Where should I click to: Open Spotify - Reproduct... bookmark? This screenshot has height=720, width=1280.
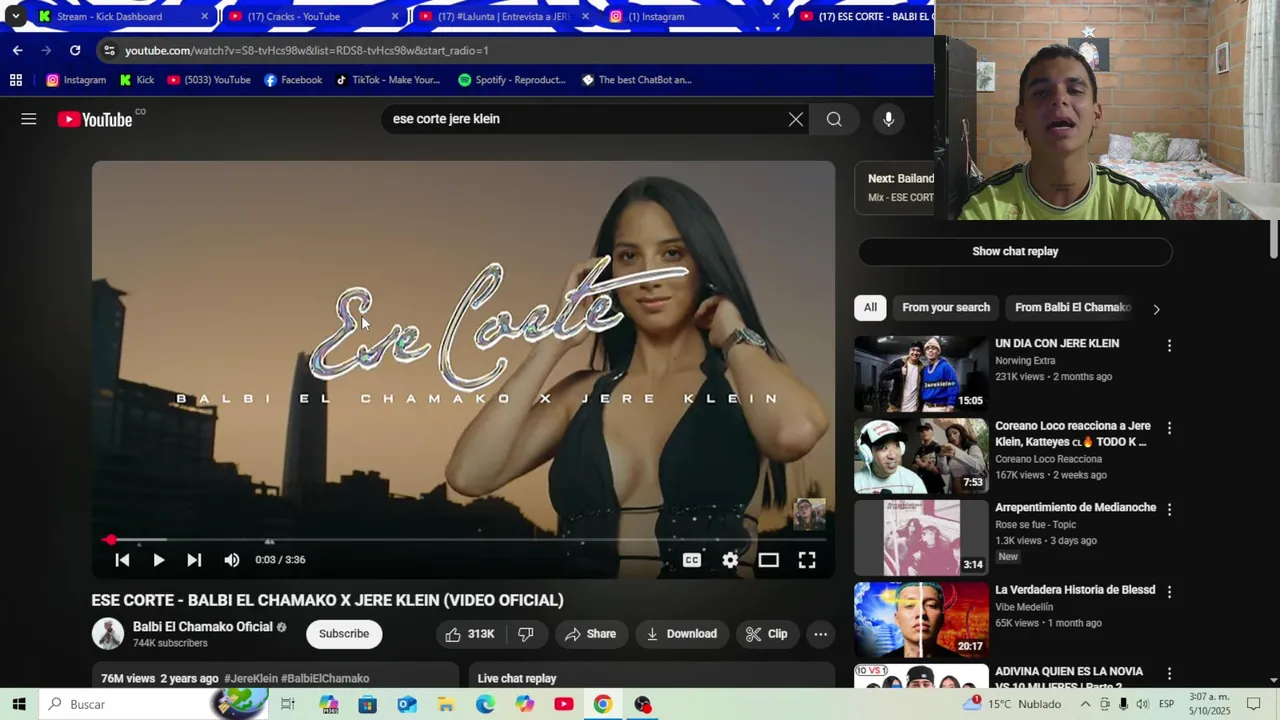click(x=512, y=80)
